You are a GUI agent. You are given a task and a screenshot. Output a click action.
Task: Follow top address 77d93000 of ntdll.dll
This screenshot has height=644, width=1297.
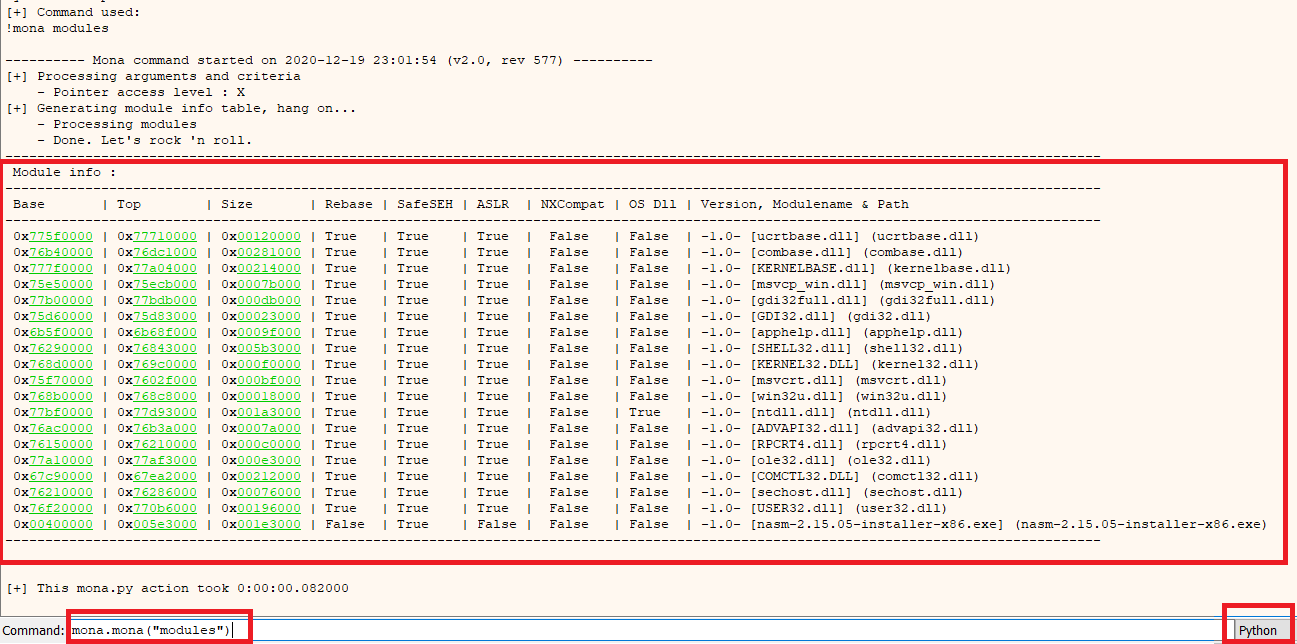pyautogui.click(x=165, y=412)
